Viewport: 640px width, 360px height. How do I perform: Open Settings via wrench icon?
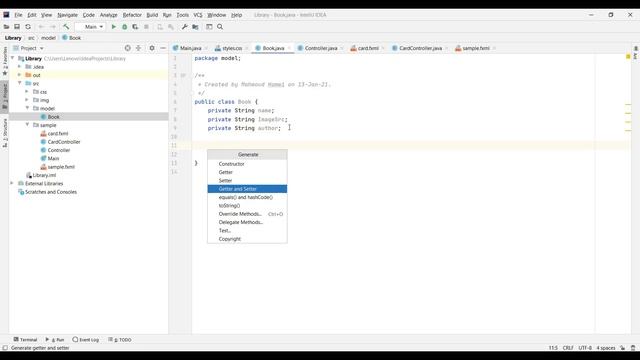tap(184, 27)
